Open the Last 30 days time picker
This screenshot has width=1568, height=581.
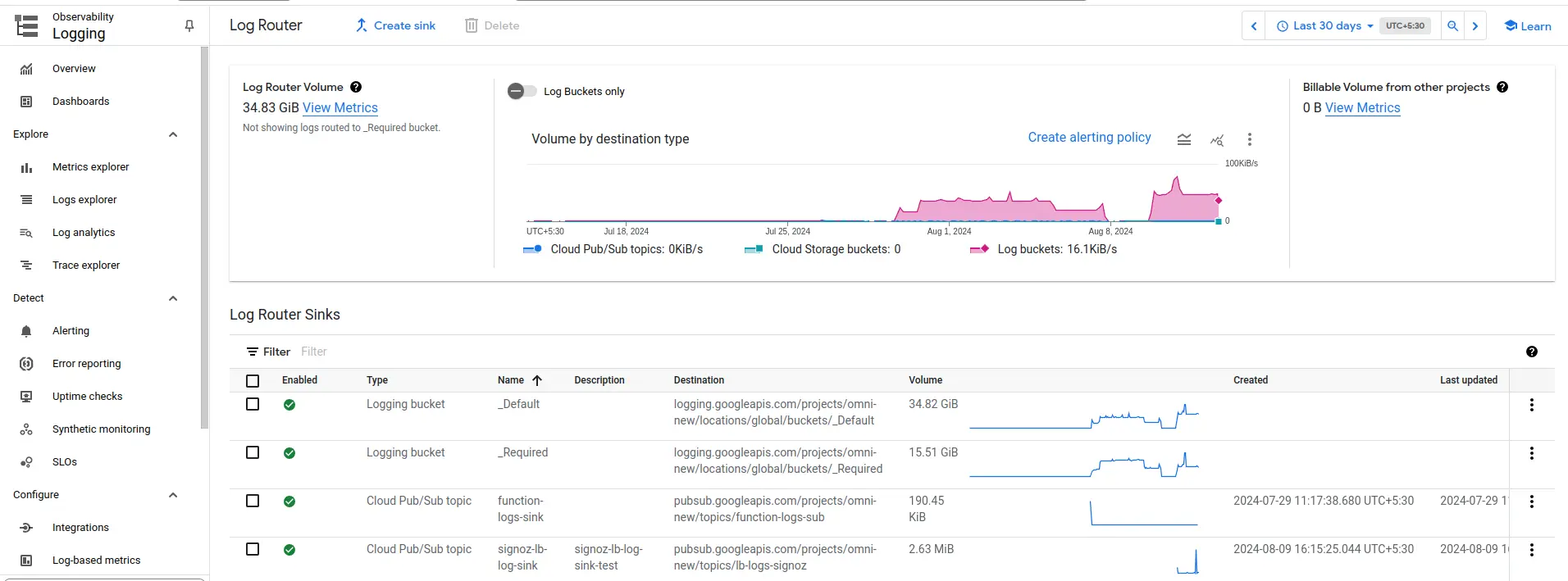(1324, 26)
